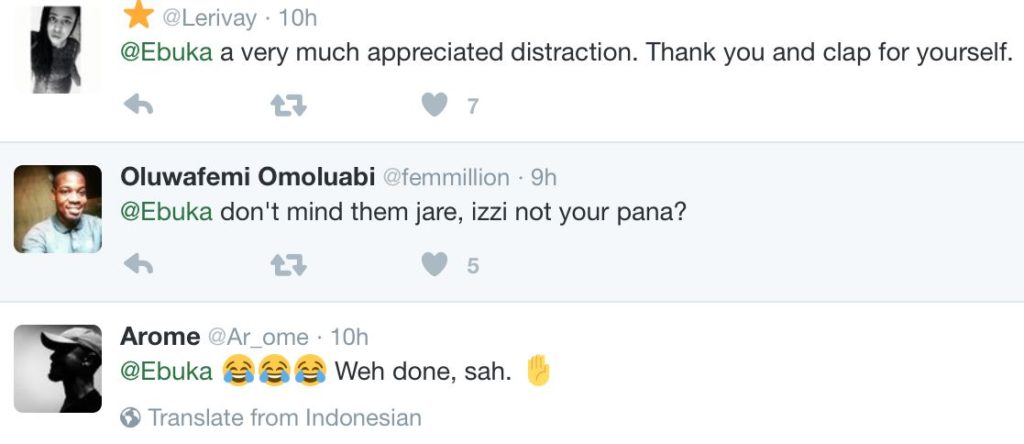Retweet Lerivay's appreciated distraction tweet
The width and height of the screenshot is (1024, 444).
pos(289,104)
